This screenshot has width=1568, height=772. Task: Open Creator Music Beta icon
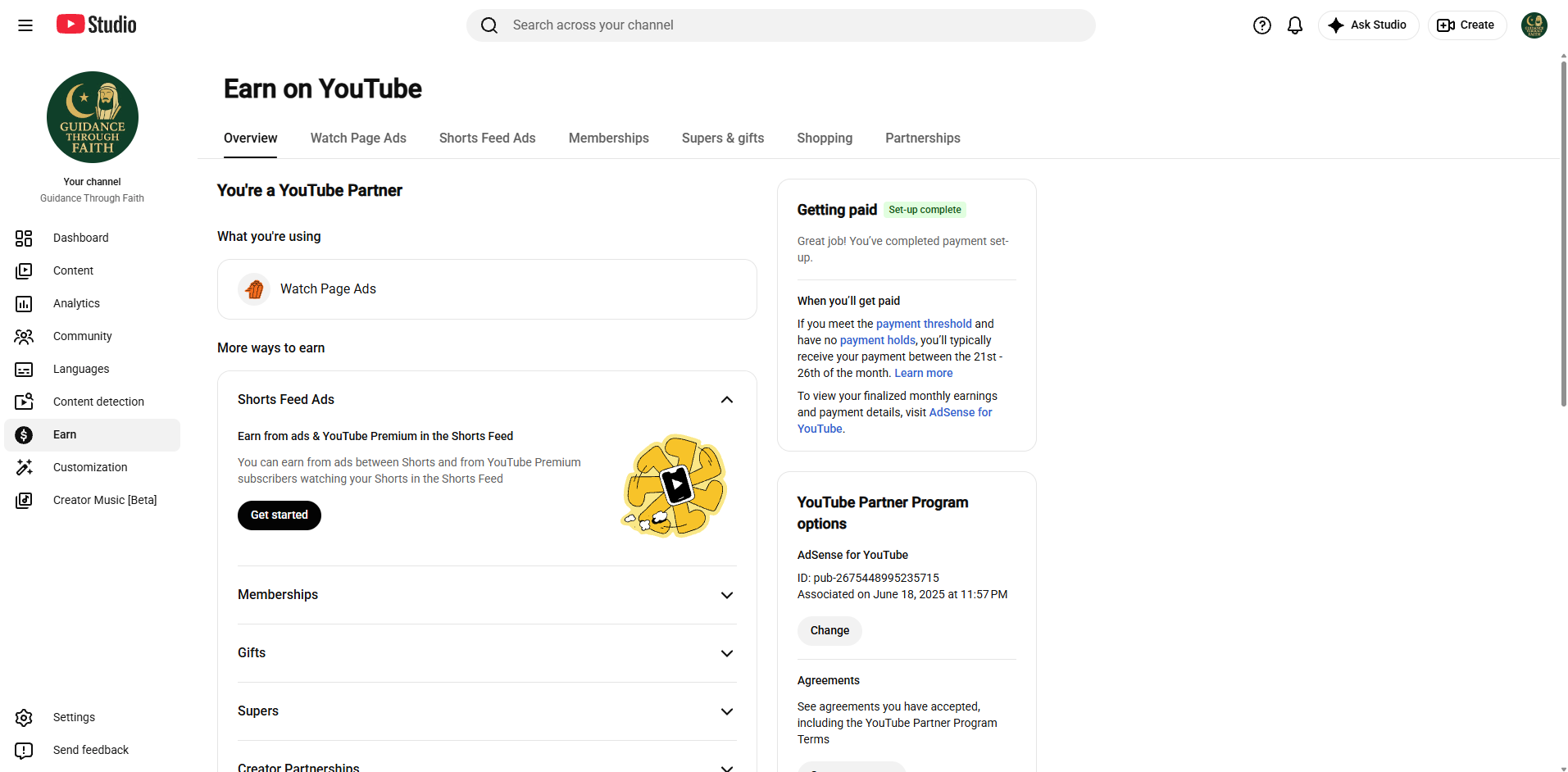point(24,500)
